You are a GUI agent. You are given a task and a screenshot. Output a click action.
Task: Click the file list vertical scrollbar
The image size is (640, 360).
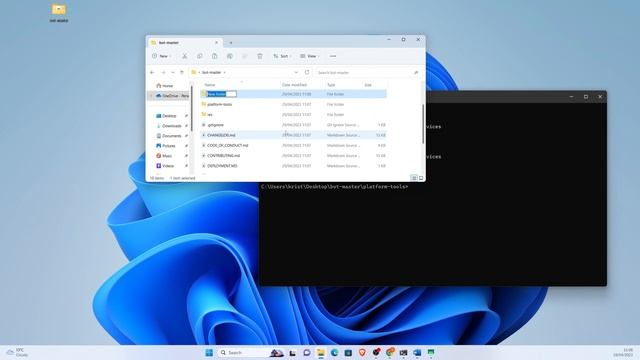(423, 124)
